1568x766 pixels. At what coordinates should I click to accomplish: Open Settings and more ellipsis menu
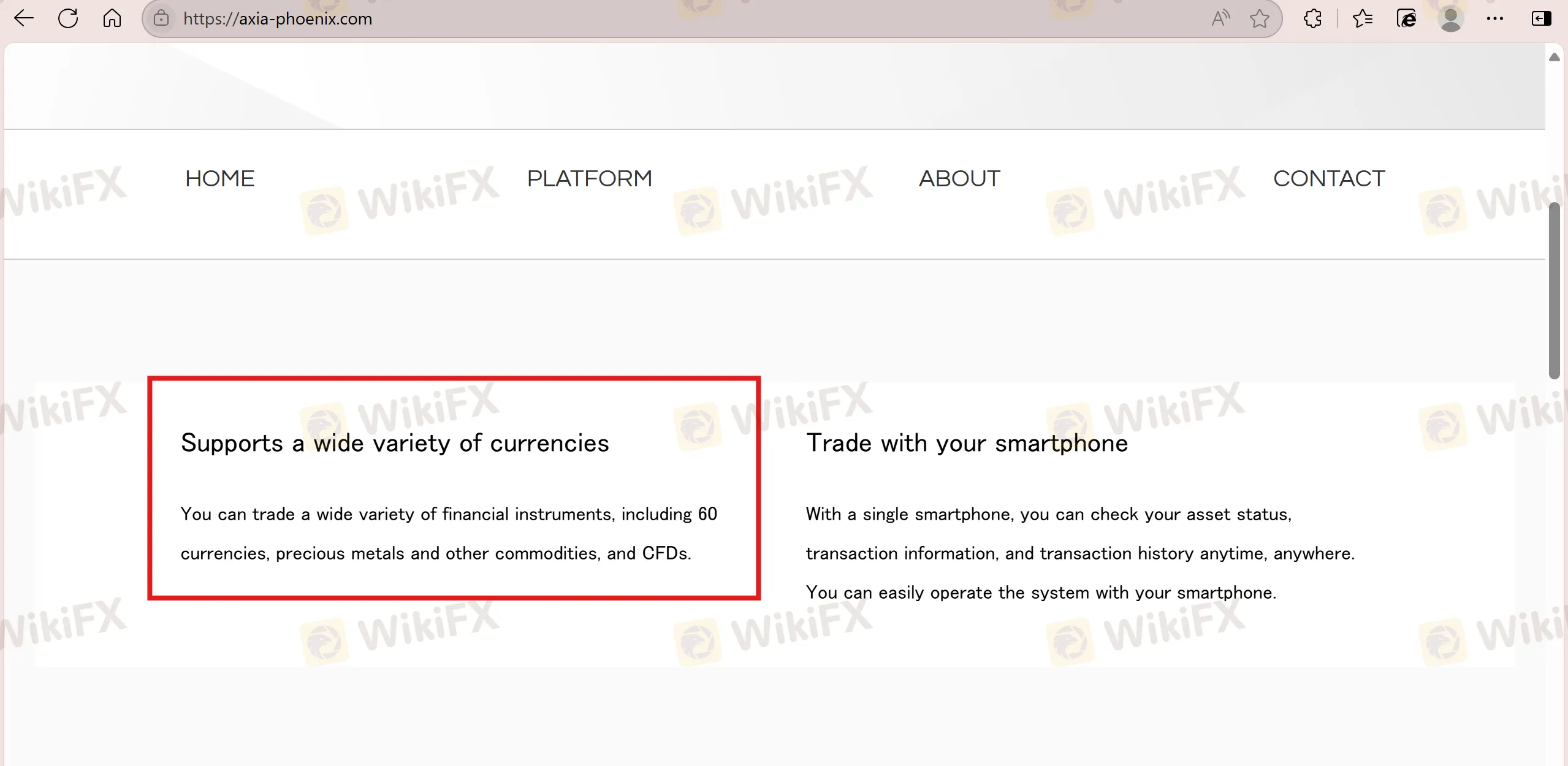[1495, 18]
